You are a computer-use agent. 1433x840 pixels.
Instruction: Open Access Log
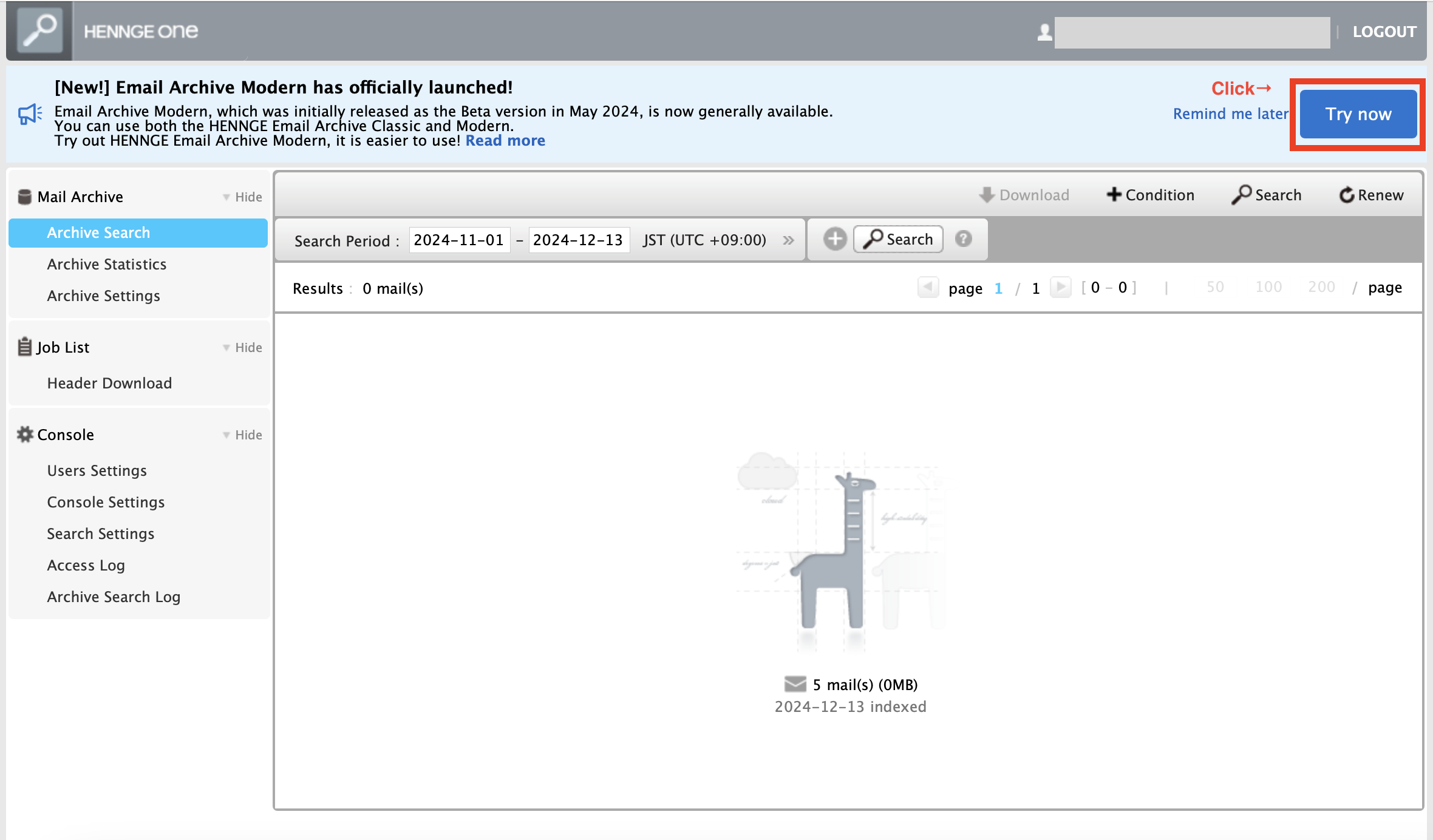coord(86,565)
